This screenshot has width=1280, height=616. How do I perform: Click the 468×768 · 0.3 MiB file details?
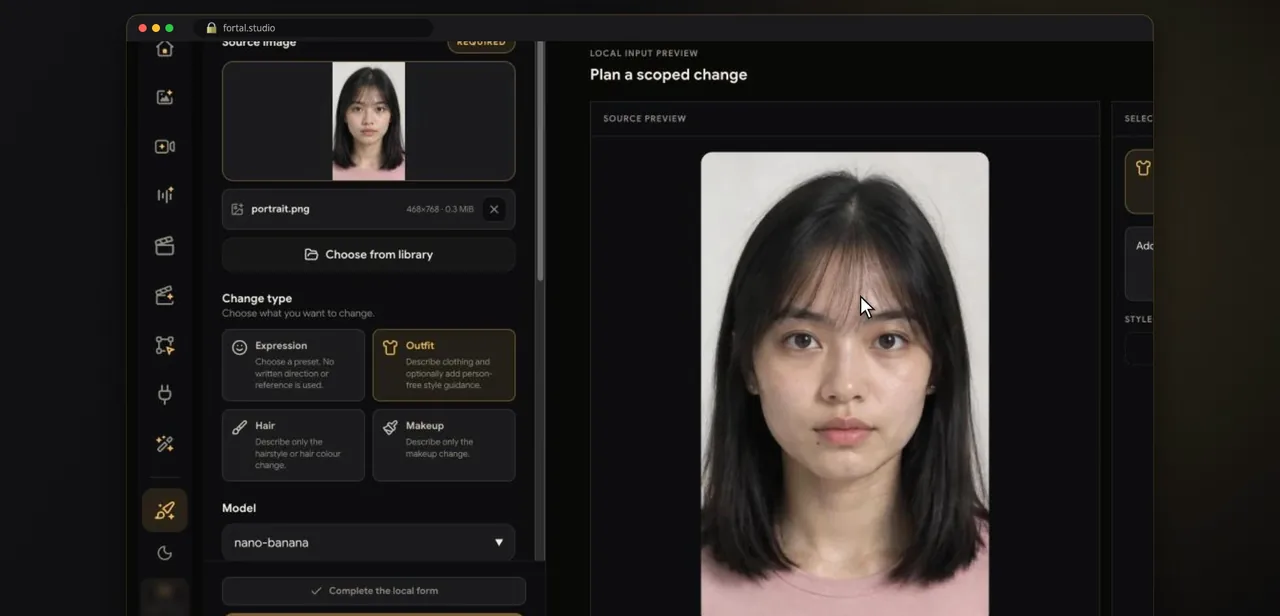click(x=440, y=209)
